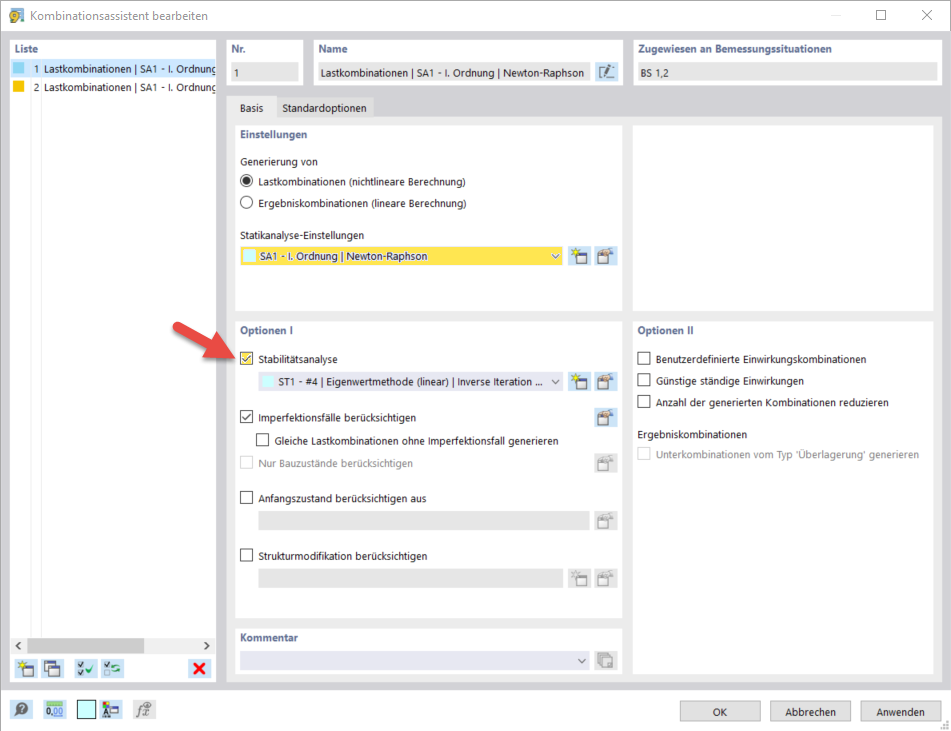Invert list selection icon
The height and width of the screenshot is (731, 951).
(x=112, y=669)
